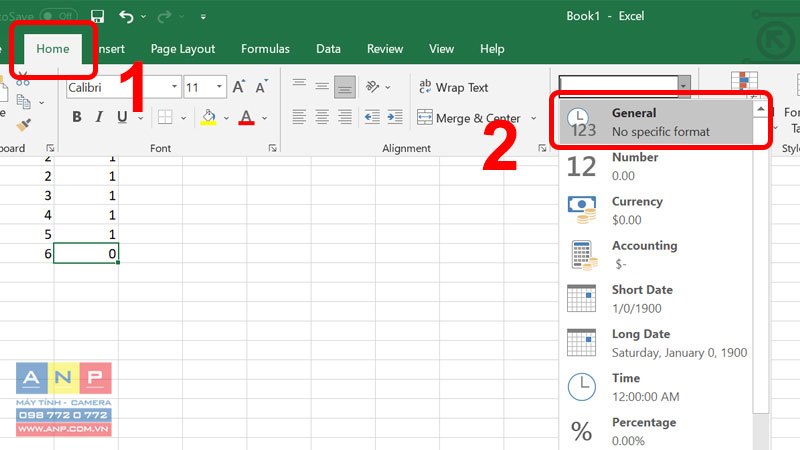Open the Data tab
This screenshot has width=800, height=450.
pos(328,49)
